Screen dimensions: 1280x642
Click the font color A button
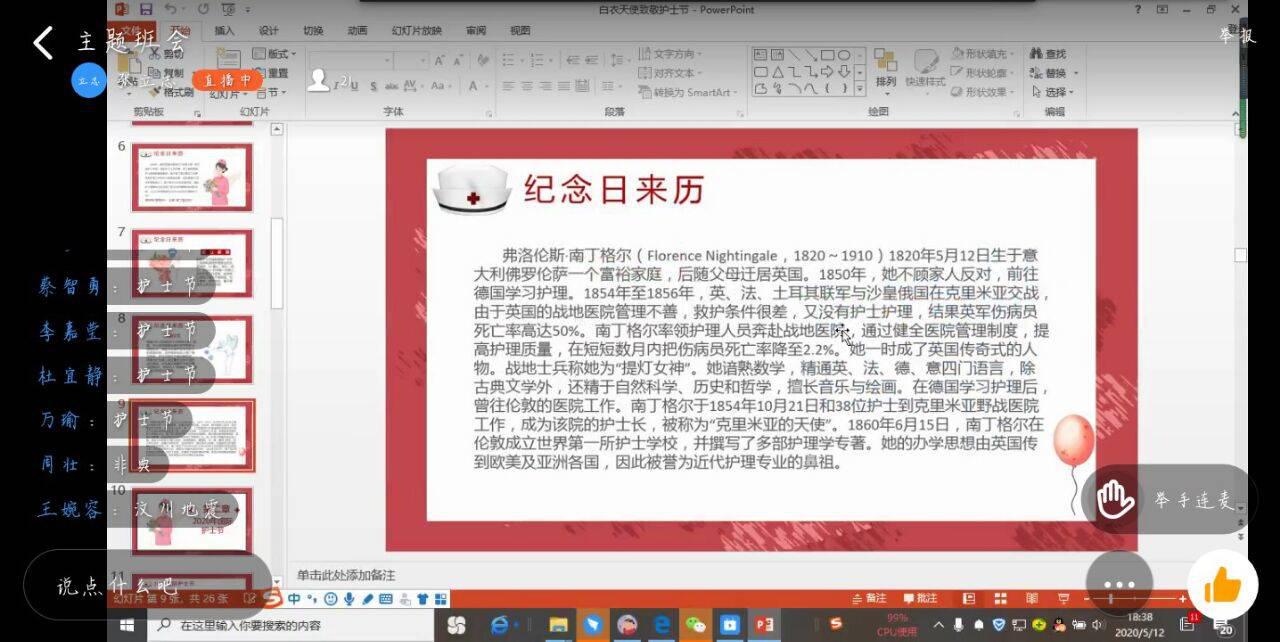pos(473,86)
